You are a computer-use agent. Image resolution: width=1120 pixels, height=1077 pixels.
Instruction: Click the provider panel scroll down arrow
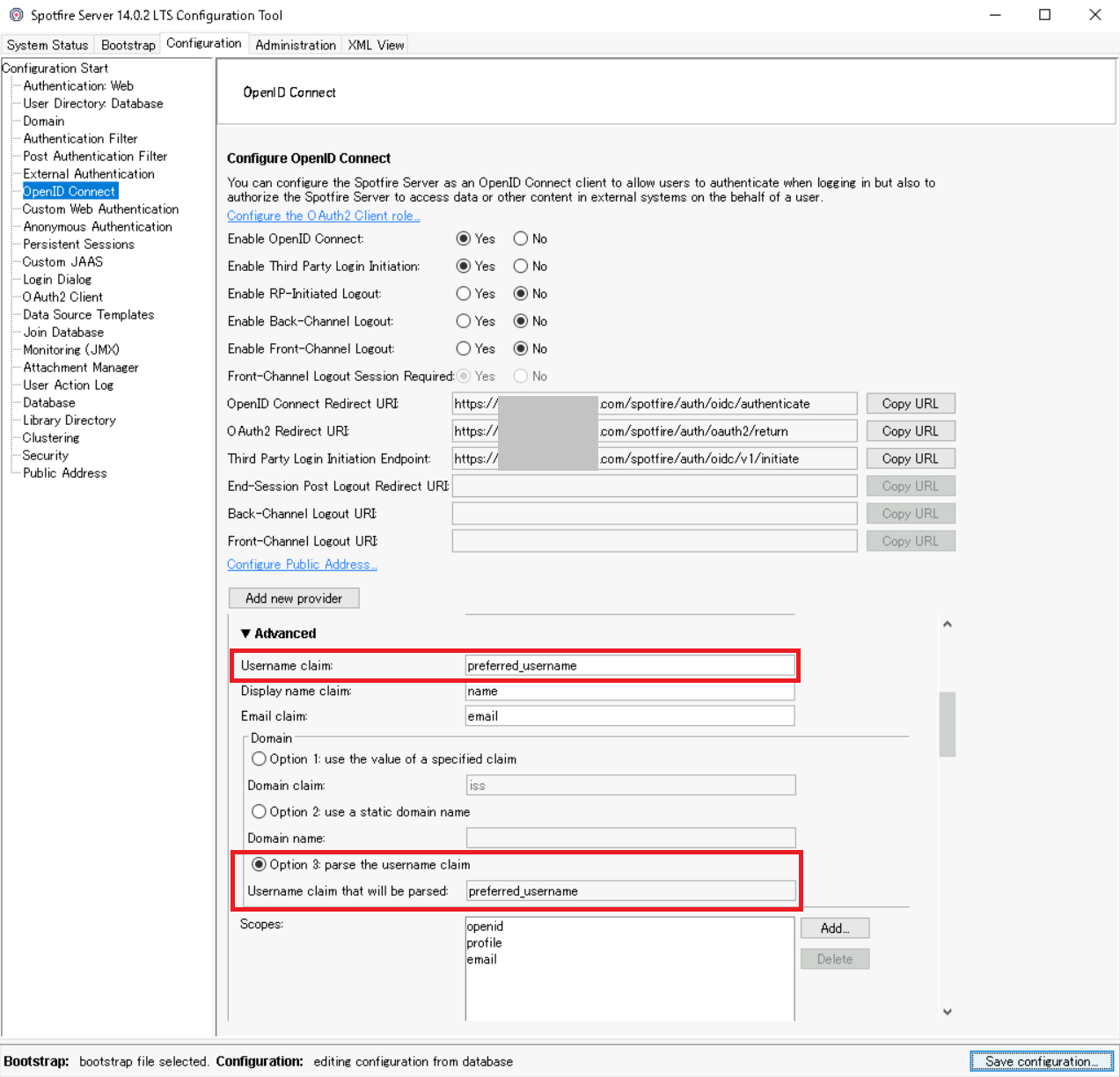[x=948, y=1012]
